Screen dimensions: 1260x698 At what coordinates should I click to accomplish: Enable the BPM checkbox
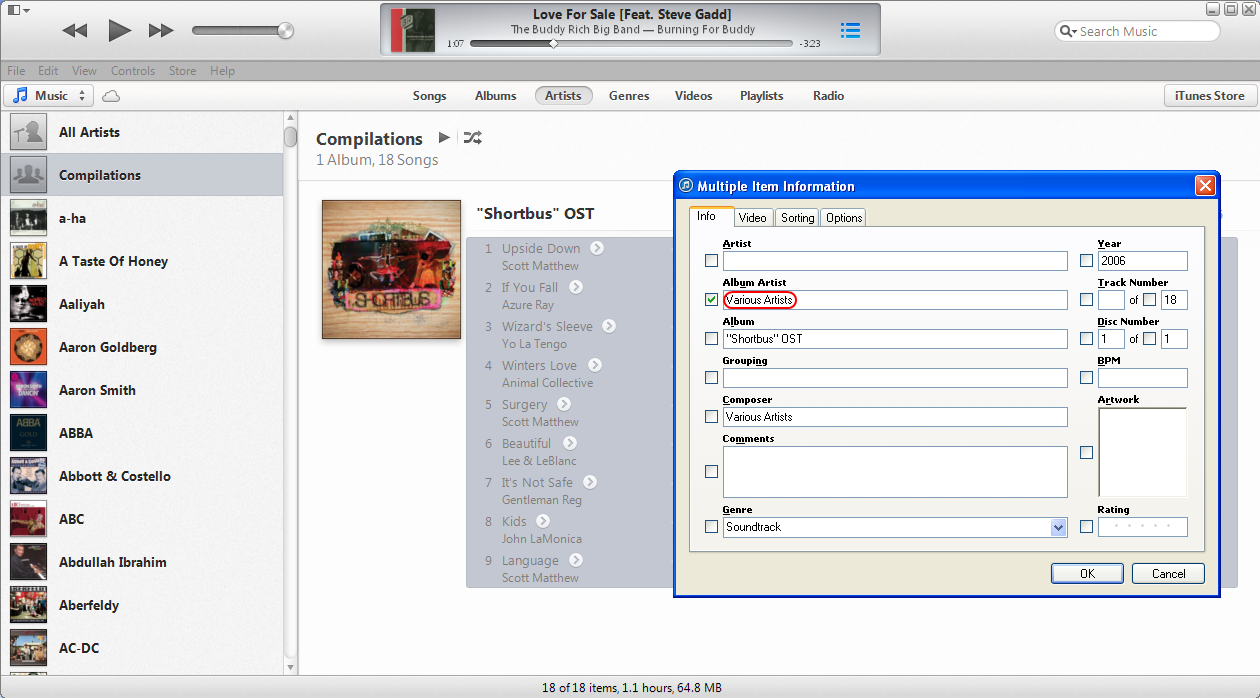pos(1086,378)
